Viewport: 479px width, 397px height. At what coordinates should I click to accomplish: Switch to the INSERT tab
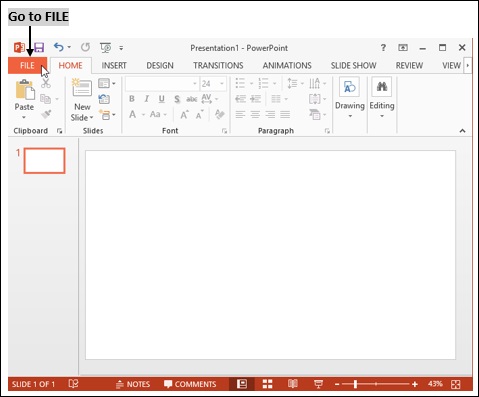[x=114, y=65]
